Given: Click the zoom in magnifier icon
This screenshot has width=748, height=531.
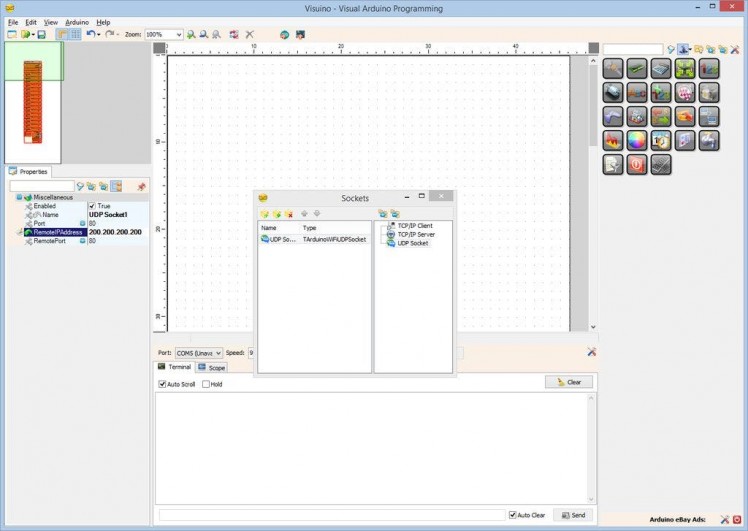Looking at the screenshot, I should (191, 34).
